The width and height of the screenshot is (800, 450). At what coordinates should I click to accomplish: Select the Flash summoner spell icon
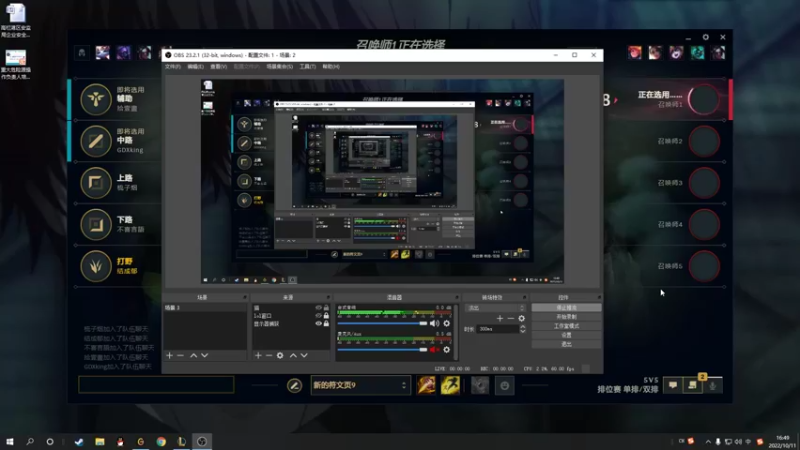[x=450, y=385]
